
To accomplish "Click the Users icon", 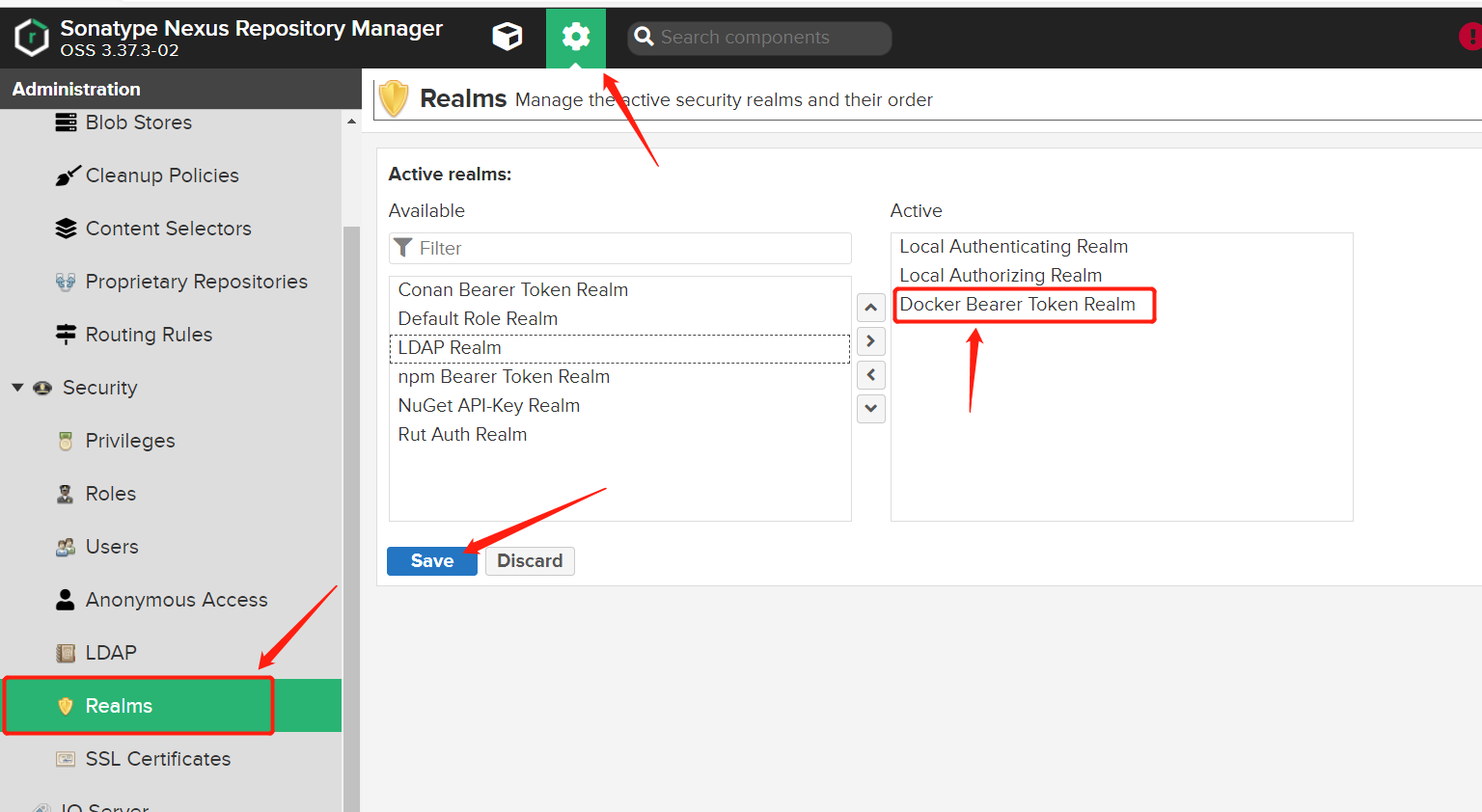I will [x=66, y=547].
